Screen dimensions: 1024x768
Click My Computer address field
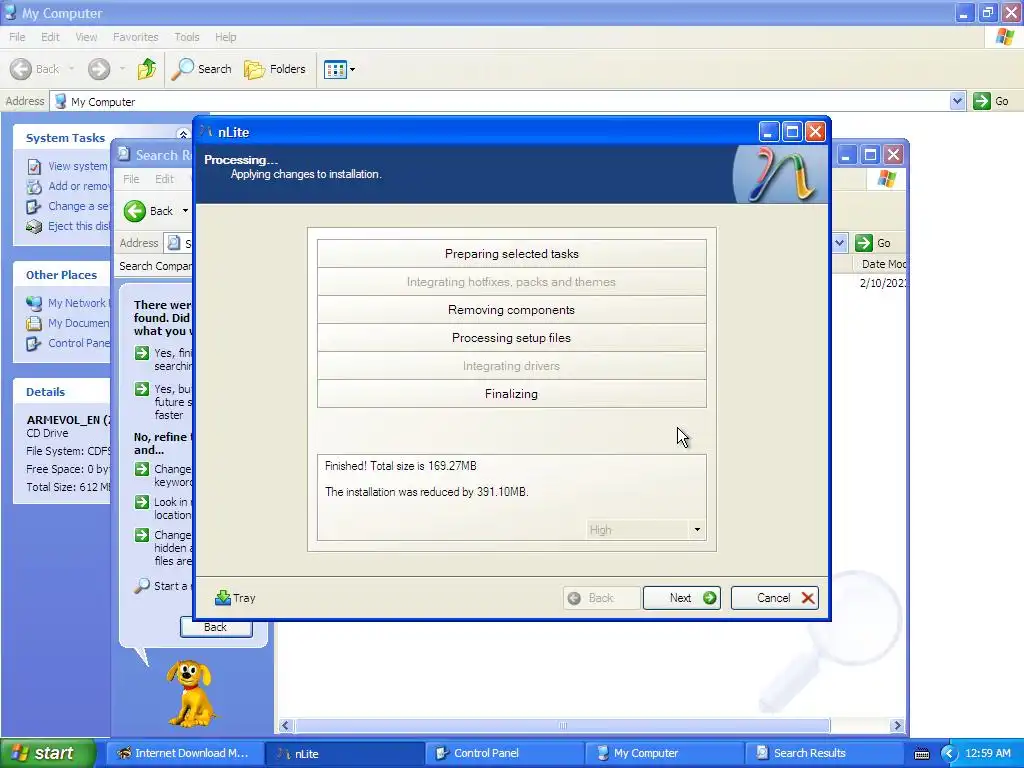pyautogui.click(x=500, y=101)
